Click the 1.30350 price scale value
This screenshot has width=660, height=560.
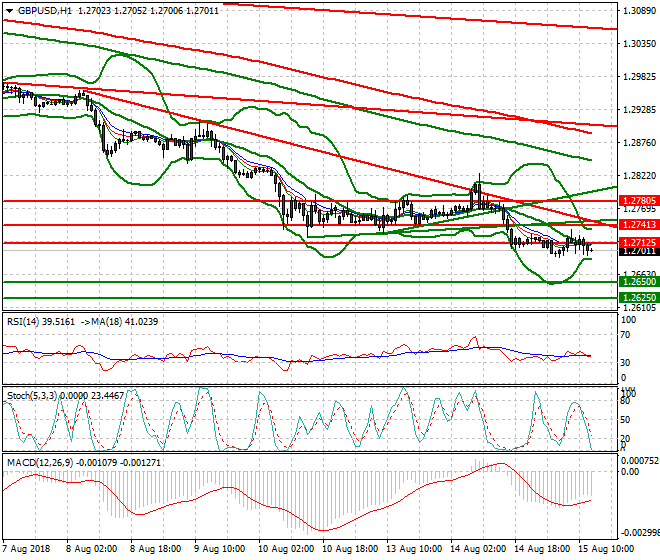coord(639,43)
